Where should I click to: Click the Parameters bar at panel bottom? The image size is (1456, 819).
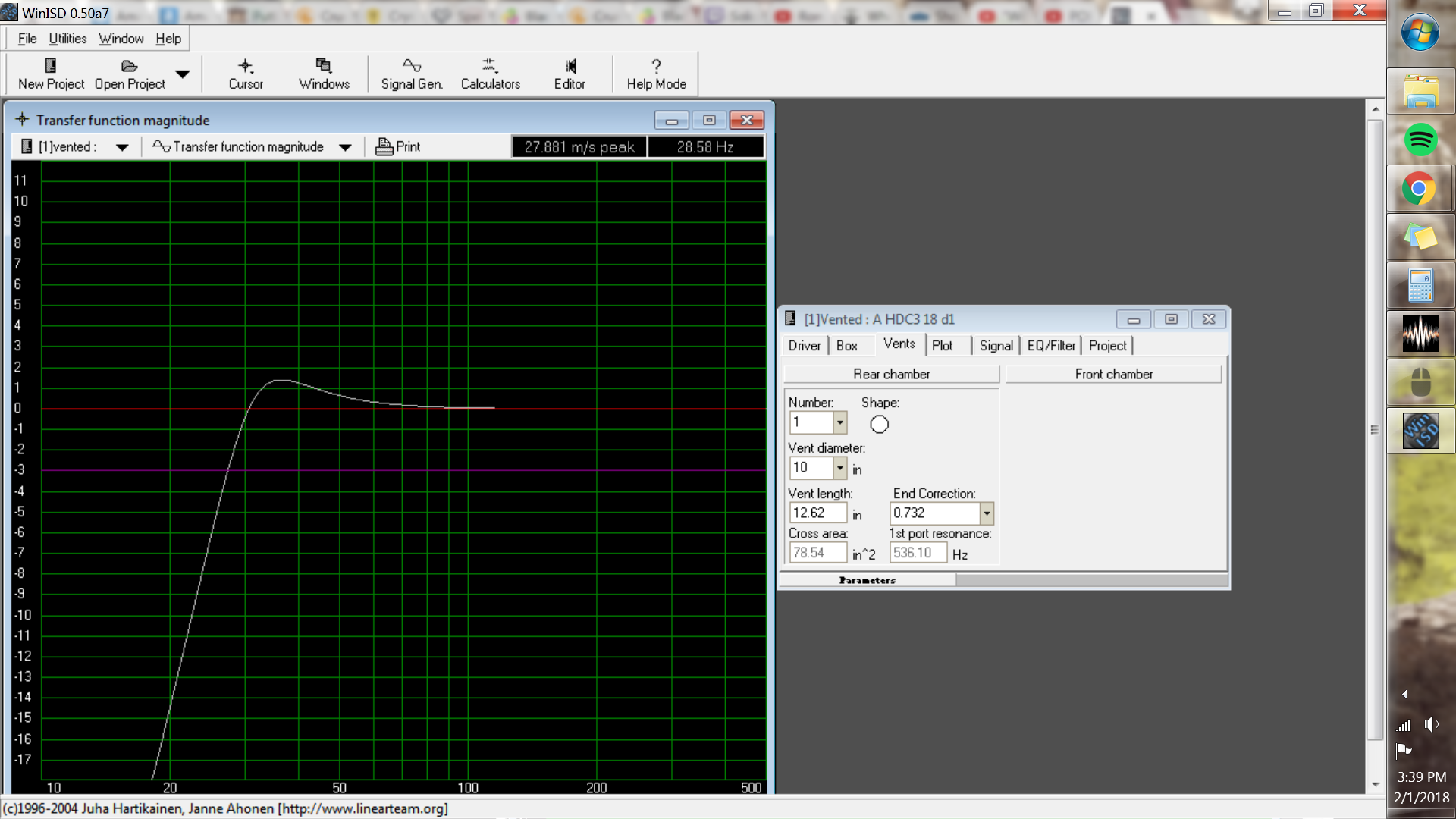pyautogui.click(x=868, y=580)
